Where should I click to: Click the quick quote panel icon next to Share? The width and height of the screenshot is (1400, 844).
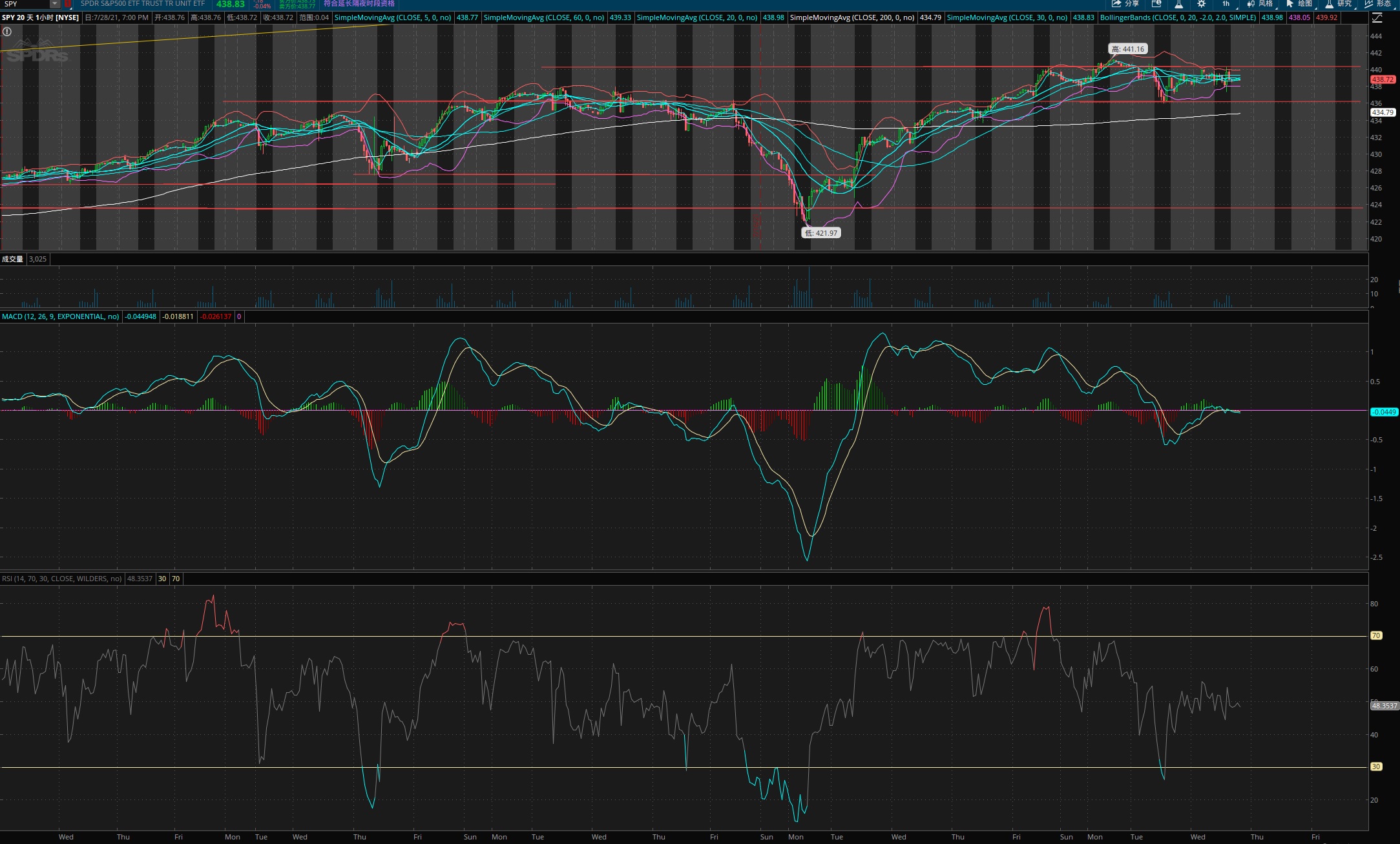click(1156, 4)
